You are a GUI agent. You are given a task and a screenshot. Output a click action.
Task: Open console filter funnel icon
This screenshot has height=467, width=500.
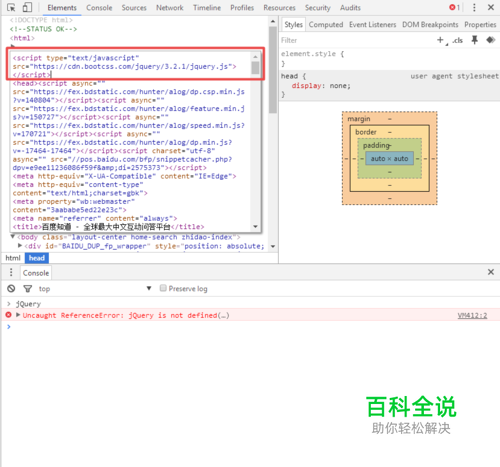(28, 288)
